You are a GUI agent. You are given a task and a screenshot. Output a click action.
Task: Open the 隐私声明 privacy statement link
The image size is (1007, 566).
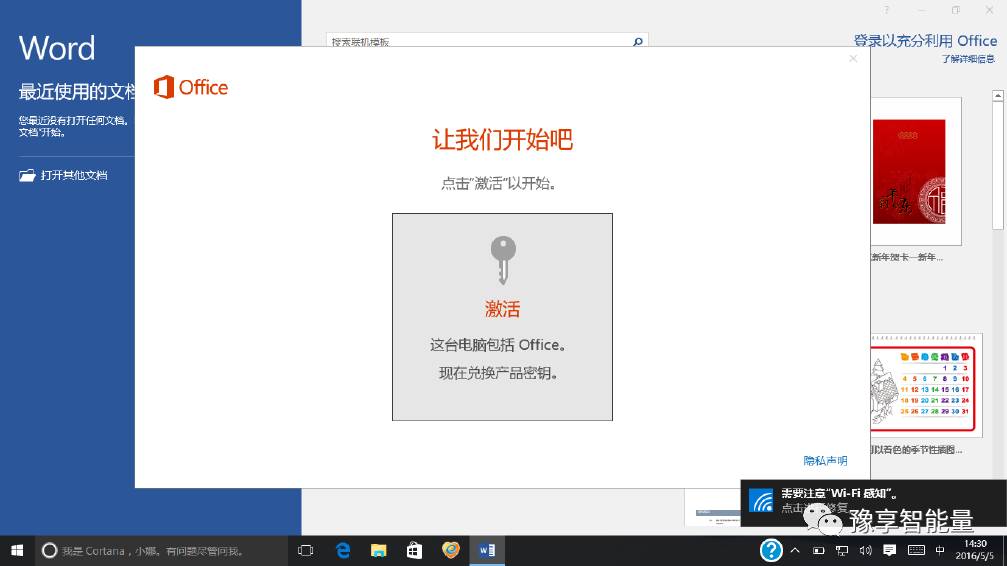tap(825, 461)
